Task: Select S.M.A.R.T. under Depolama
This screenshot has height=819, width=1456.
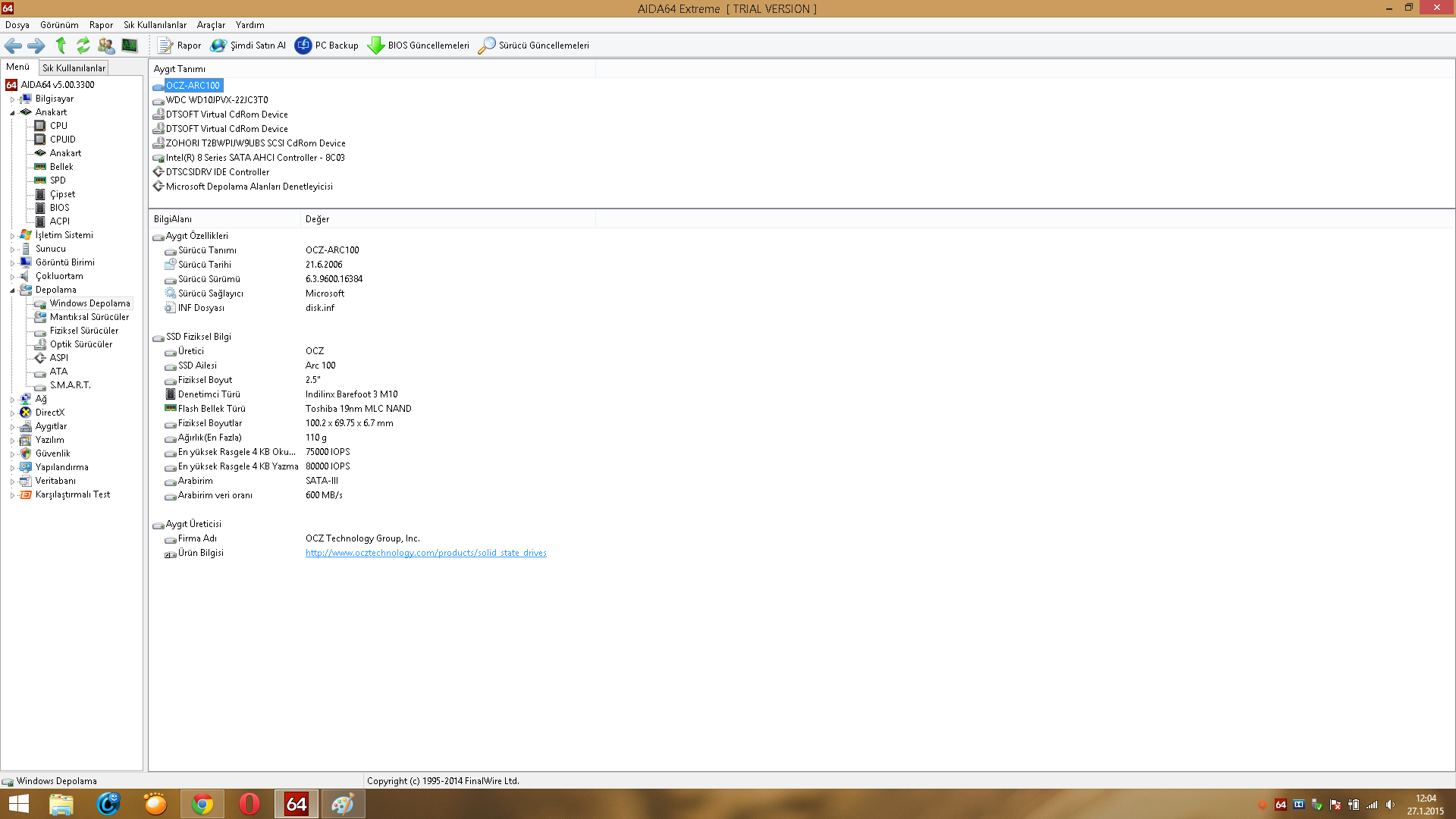Action: tap(70, 385)
